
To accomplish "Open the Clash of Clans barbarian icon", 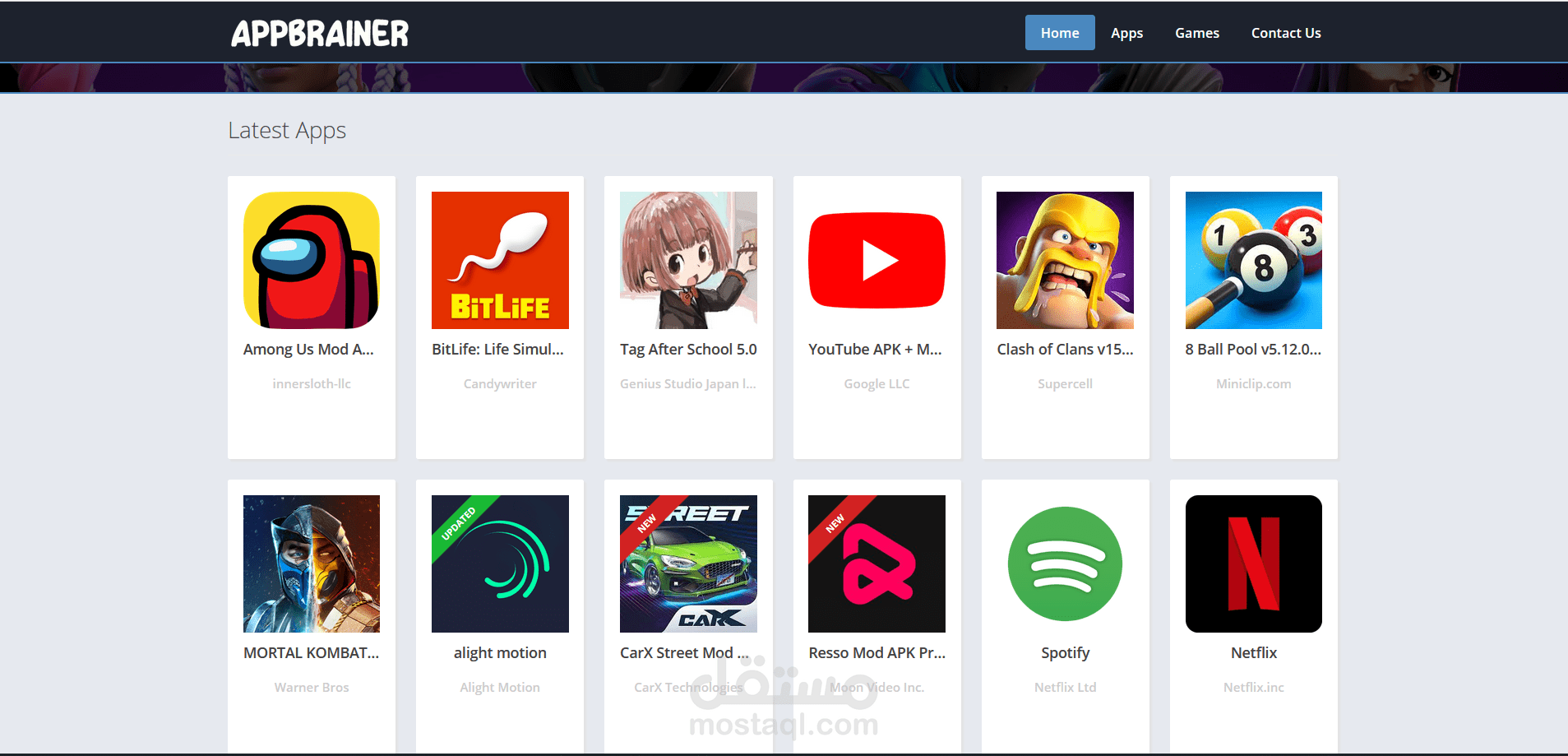I will 1065,260.
